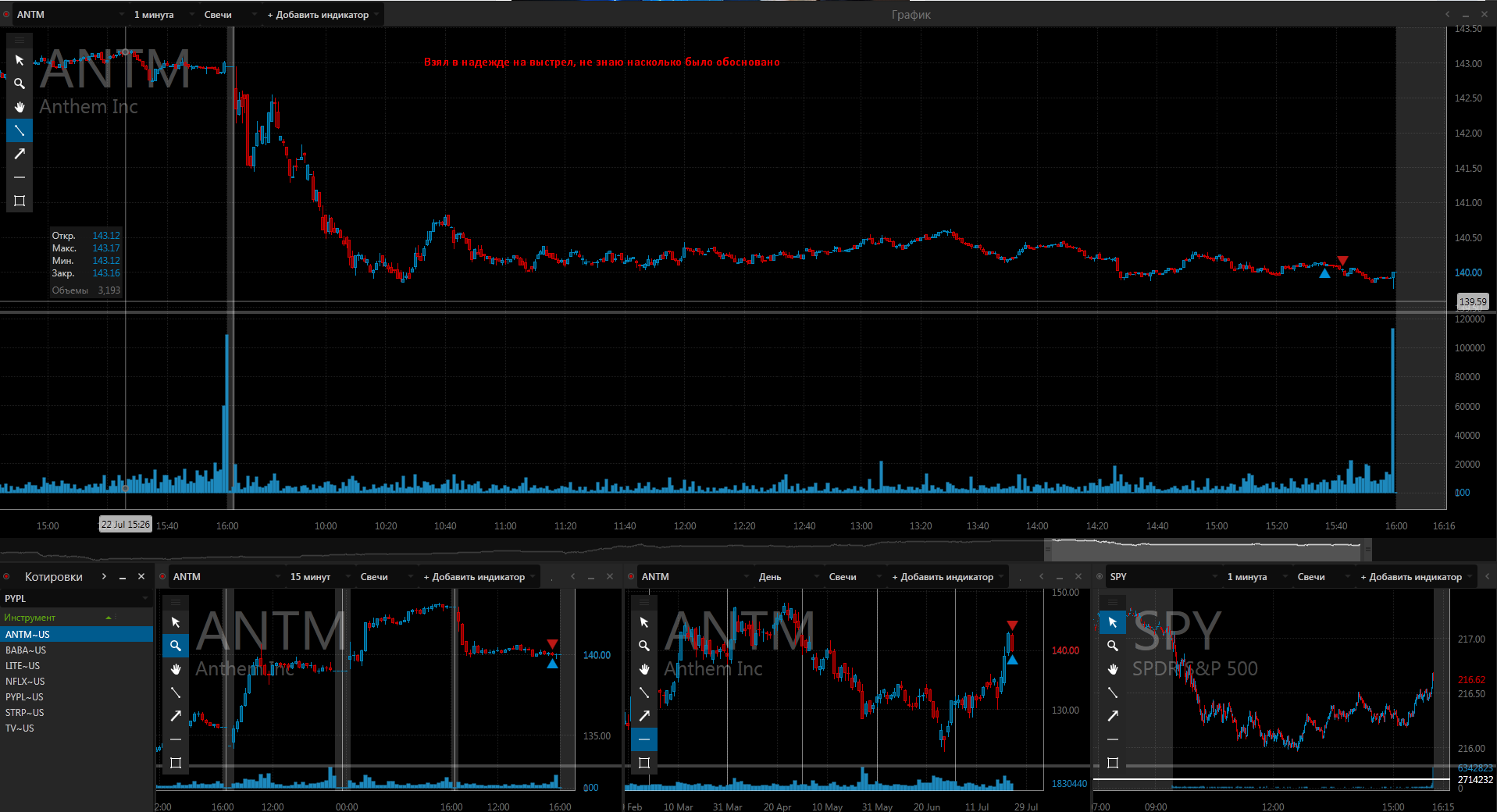
Task: Select hand tool in daily ANTM chart
Action: tap(644, 669)
